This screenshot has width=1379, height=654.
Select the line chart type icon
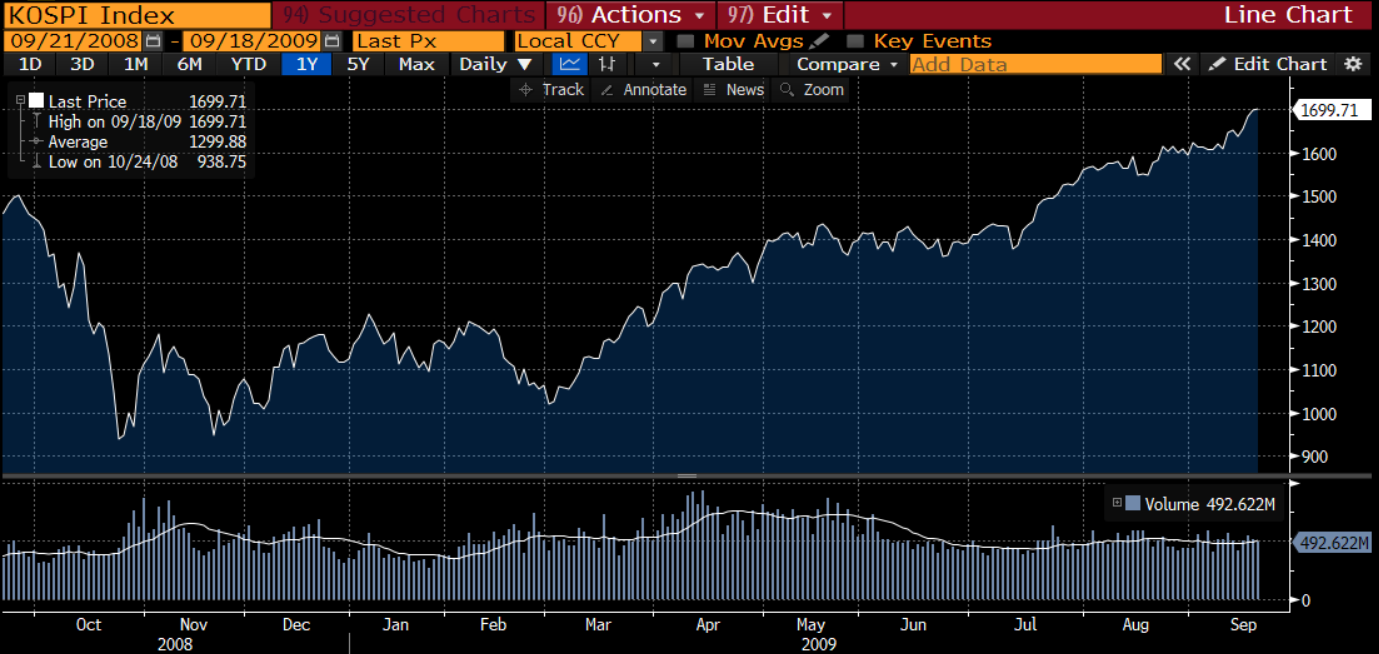(x=568, y=63)
